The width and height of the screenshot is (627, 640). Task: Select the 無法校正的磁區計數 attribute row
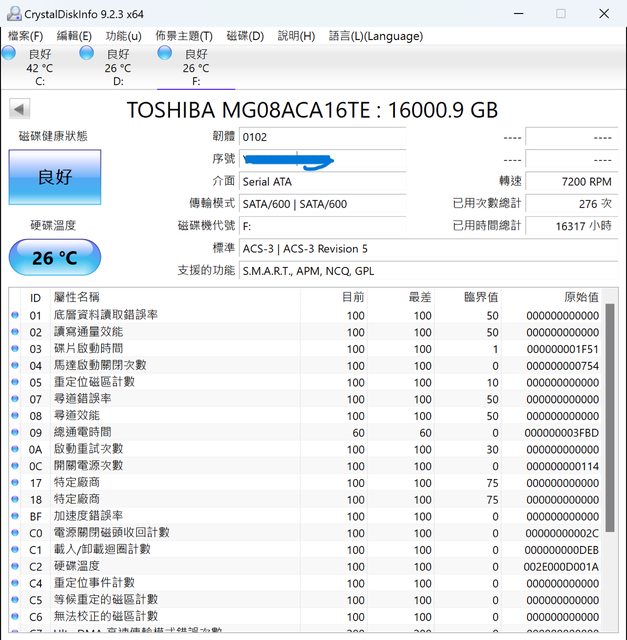305,616
